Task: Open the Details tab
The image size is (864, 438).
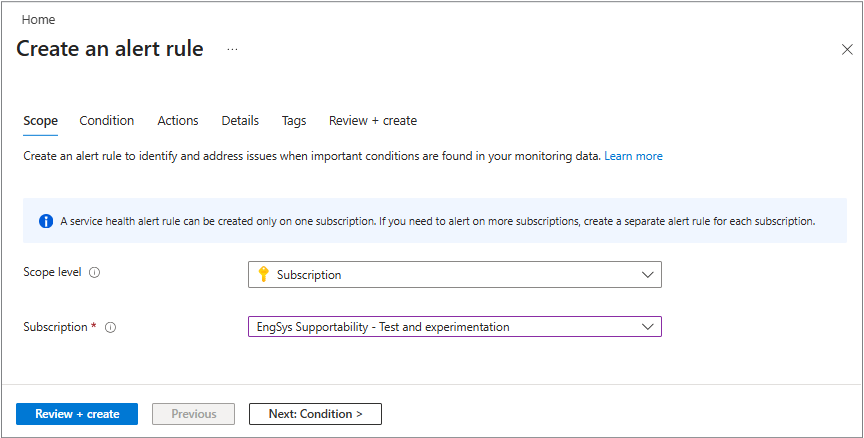Action: (240, 121)
